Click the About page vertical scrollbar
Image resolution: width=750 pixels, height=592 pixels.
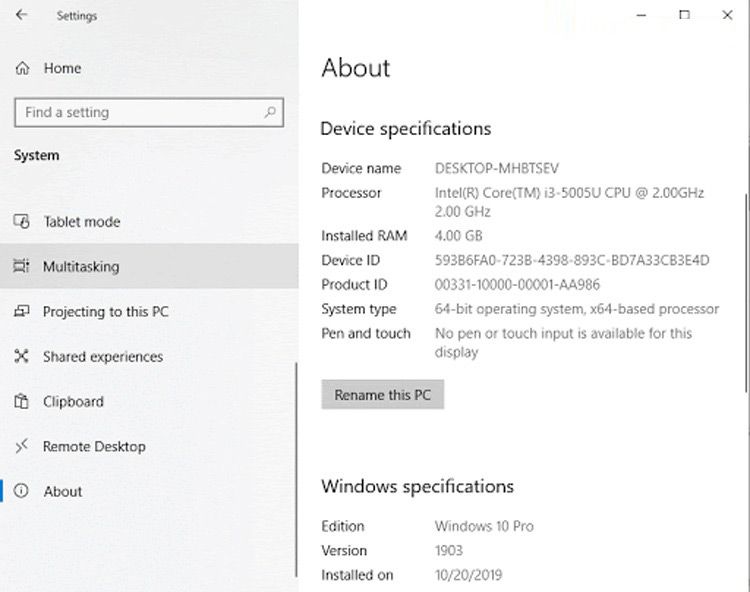click(746, 293)
